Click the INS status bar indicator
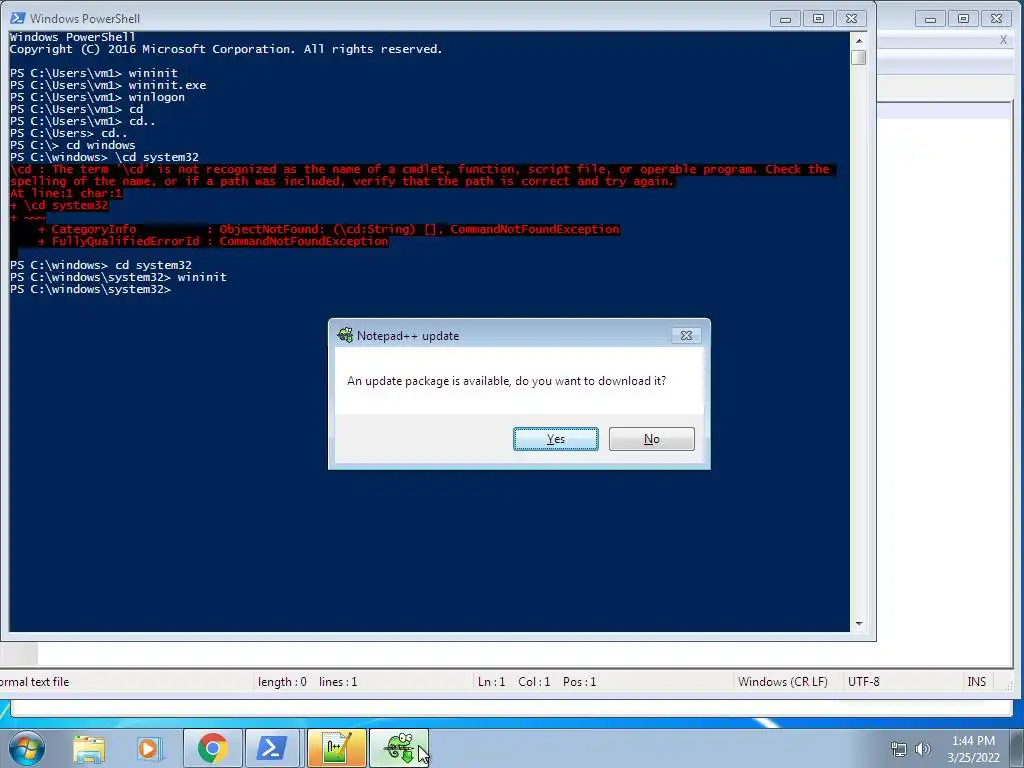 coord(976,682)
